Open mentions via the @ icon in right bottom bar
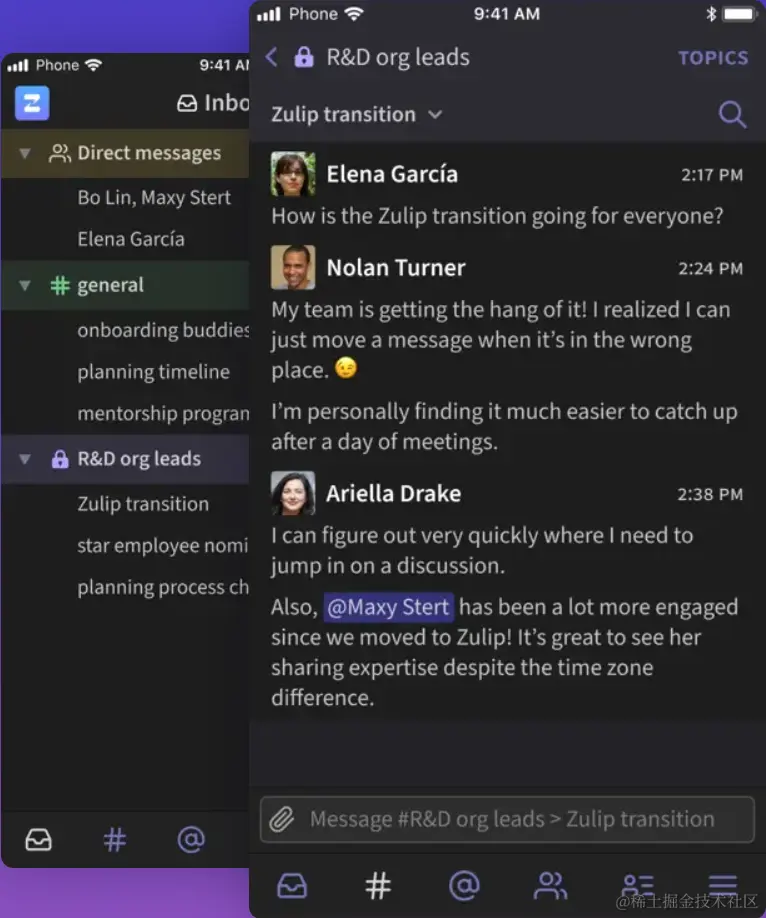766x918 pixels. [464, 884]
